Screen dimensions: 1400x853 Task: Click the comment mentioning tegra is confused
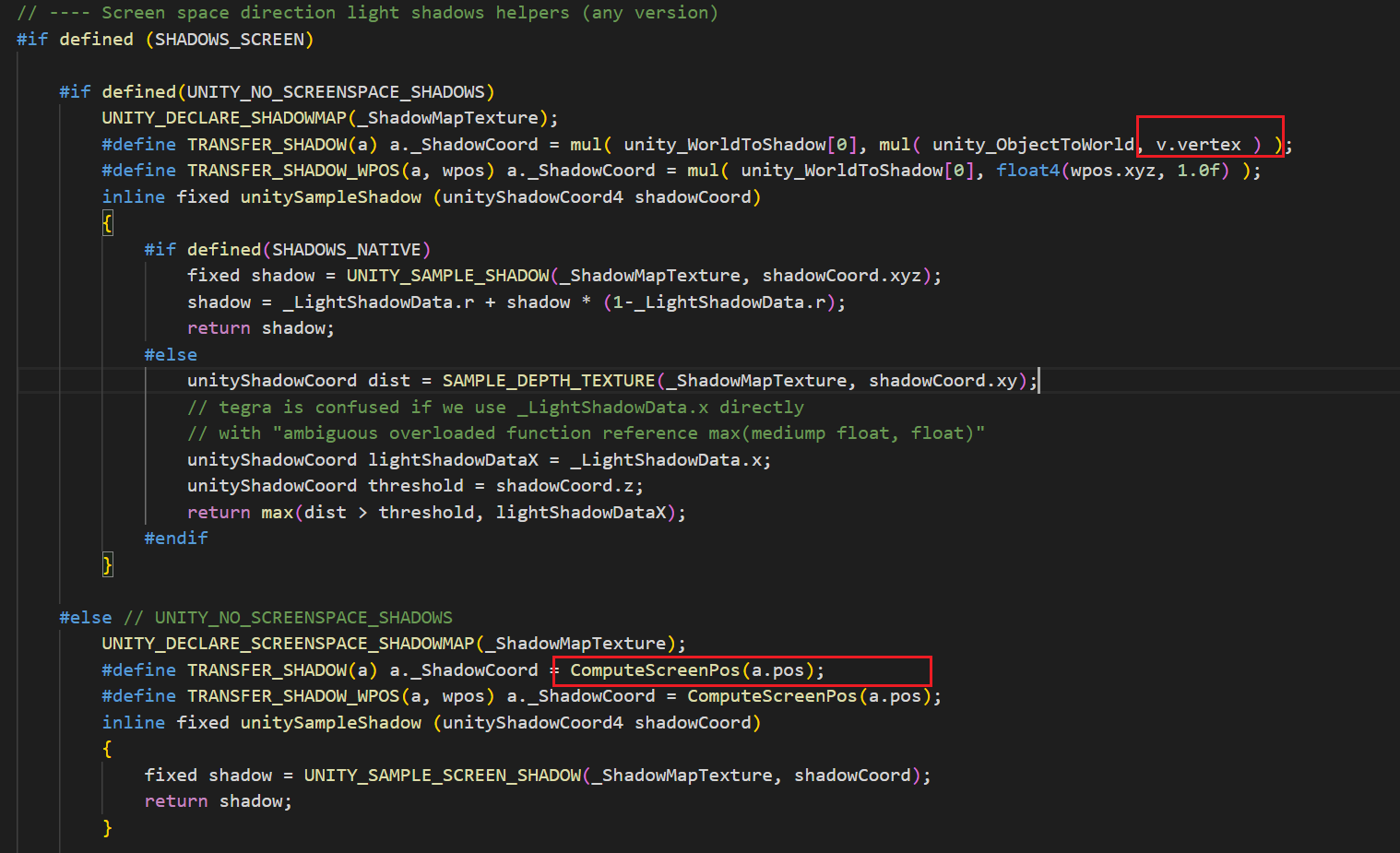[x=495, y=408]
